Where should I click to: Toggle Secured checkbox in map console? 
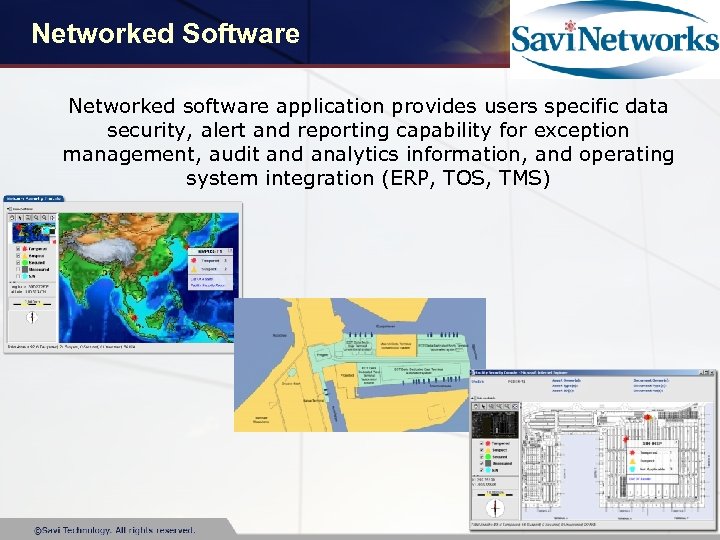(18, 263)
